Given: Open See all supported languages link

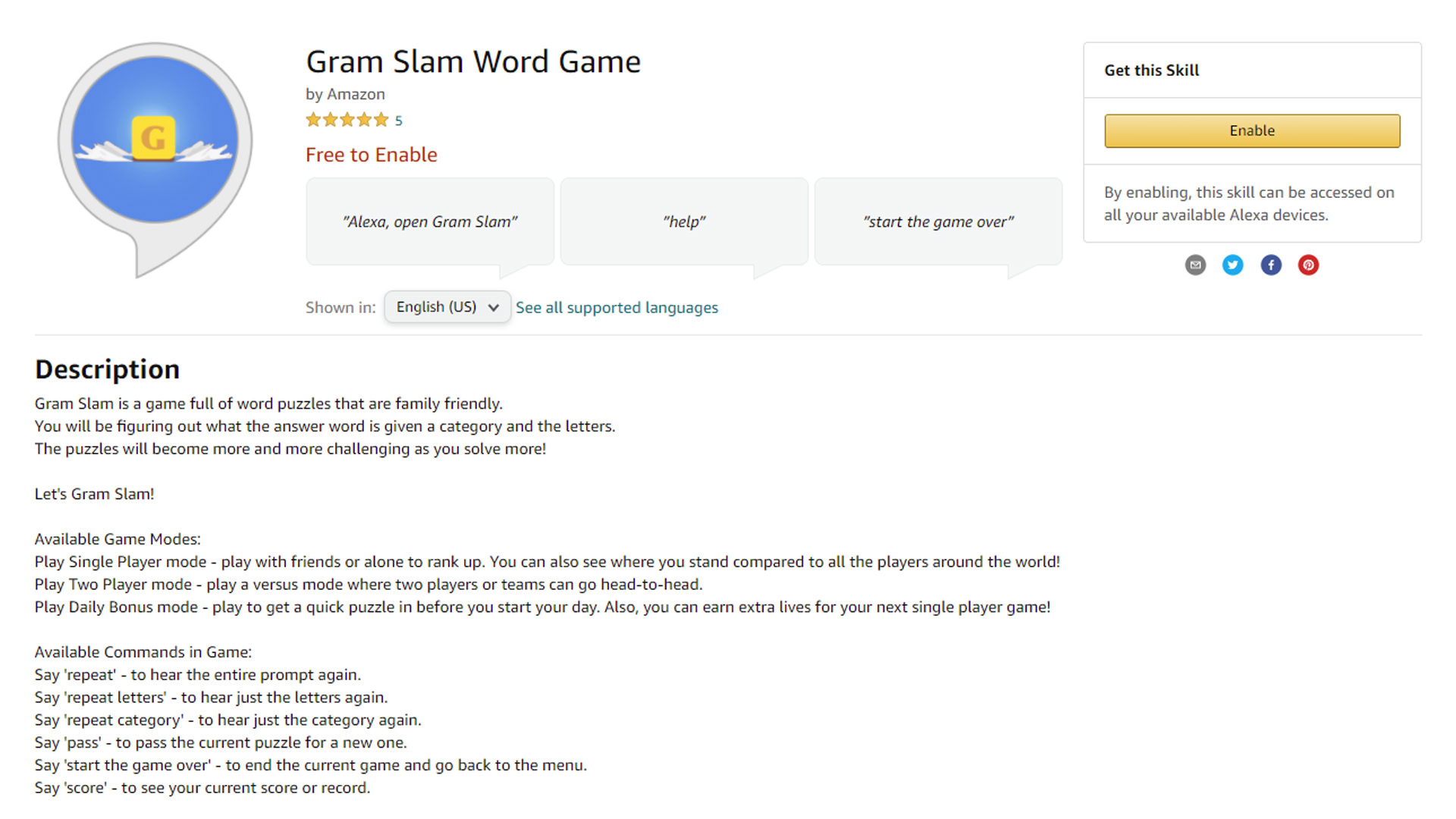Looking at the screenshot, I should click(x=617, y=308).
